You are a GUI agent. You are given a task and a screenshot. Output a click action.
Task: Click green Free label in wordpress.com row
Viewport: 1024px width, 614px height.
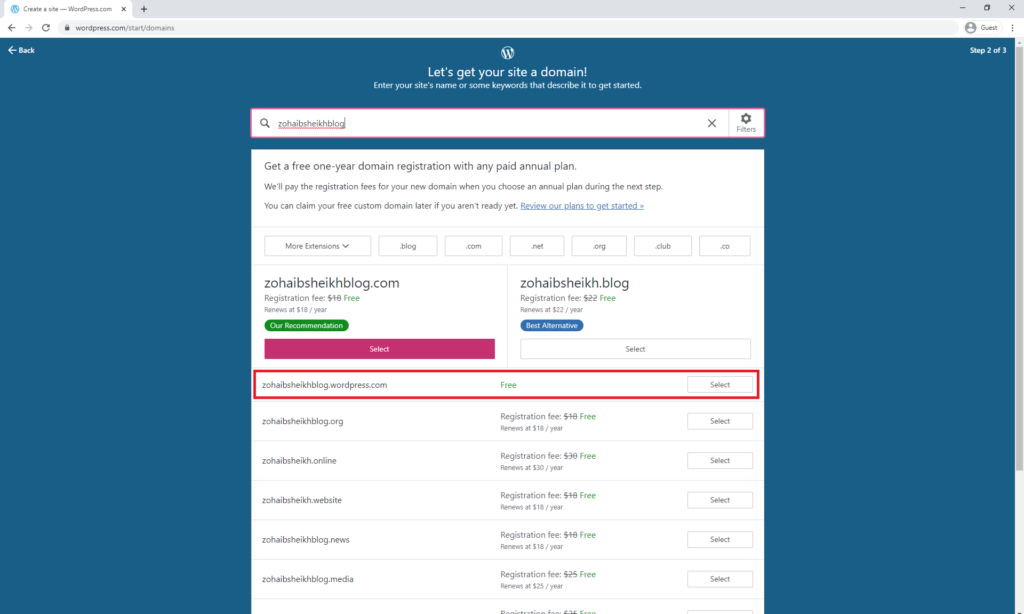508,385
